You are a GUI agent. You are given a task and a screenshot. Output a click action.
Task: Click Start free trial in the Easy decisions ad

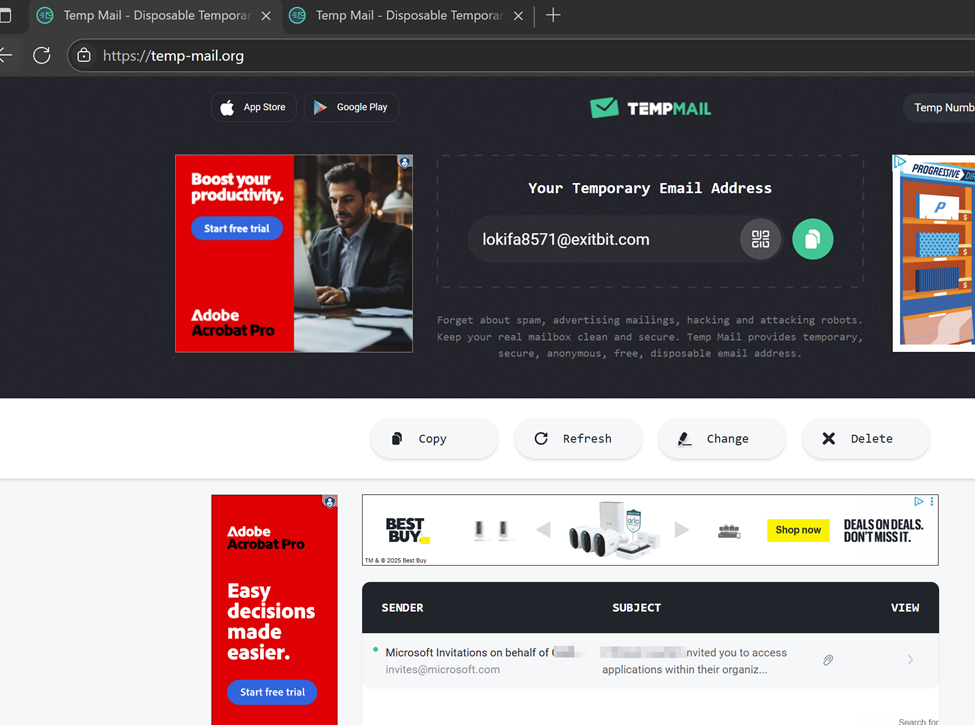pyautogui.click(x=272, y=692)
